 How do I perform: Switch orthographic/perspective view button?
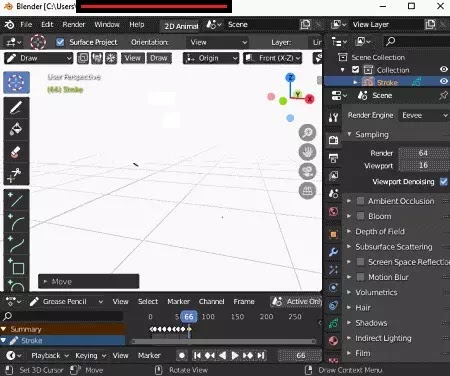(307, 191)
